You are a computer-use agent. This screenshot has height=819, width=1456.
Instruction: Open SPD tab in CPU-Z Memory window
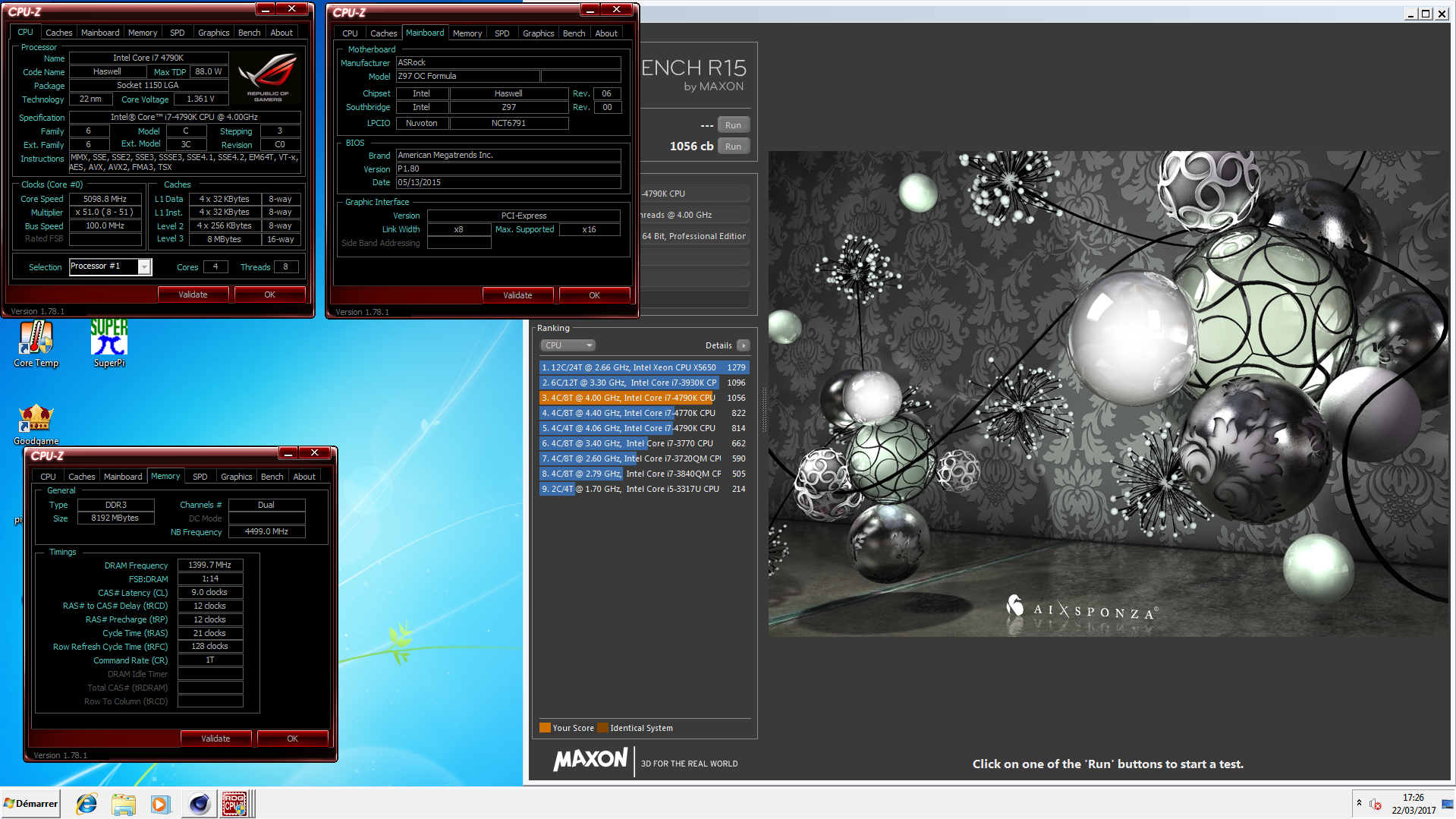(200, 477)
